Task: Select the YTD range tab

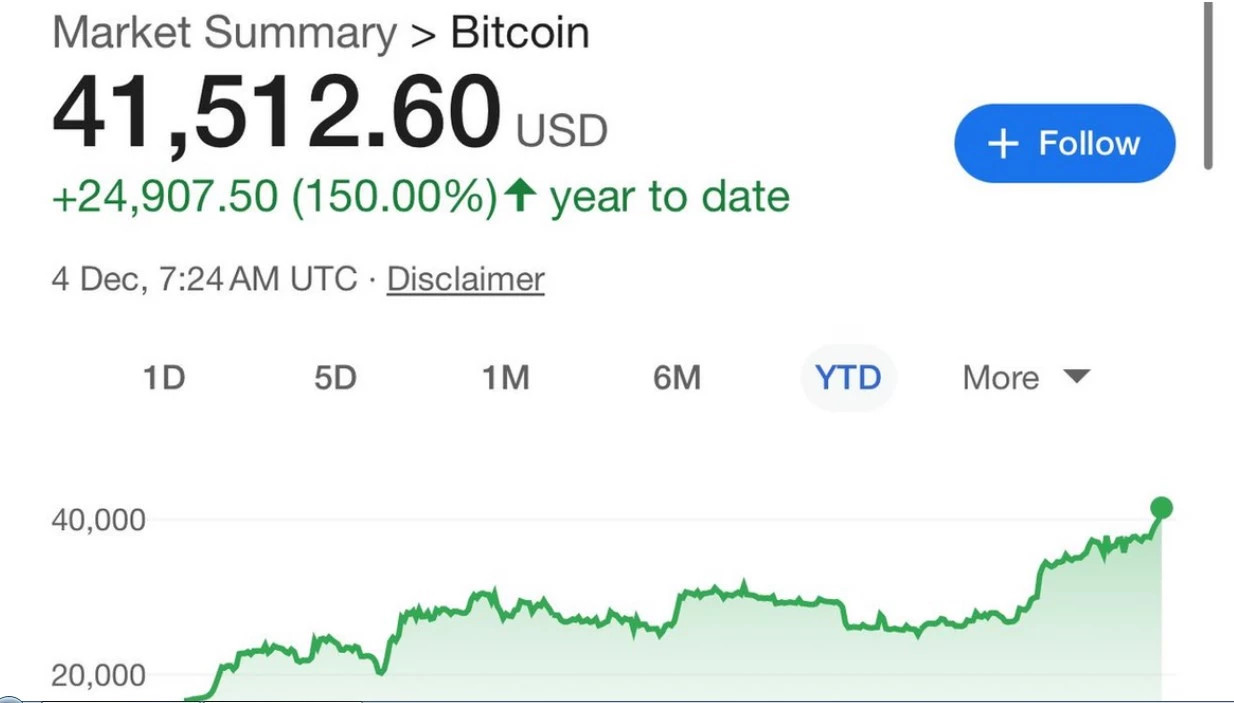Action: coord(848,378)
